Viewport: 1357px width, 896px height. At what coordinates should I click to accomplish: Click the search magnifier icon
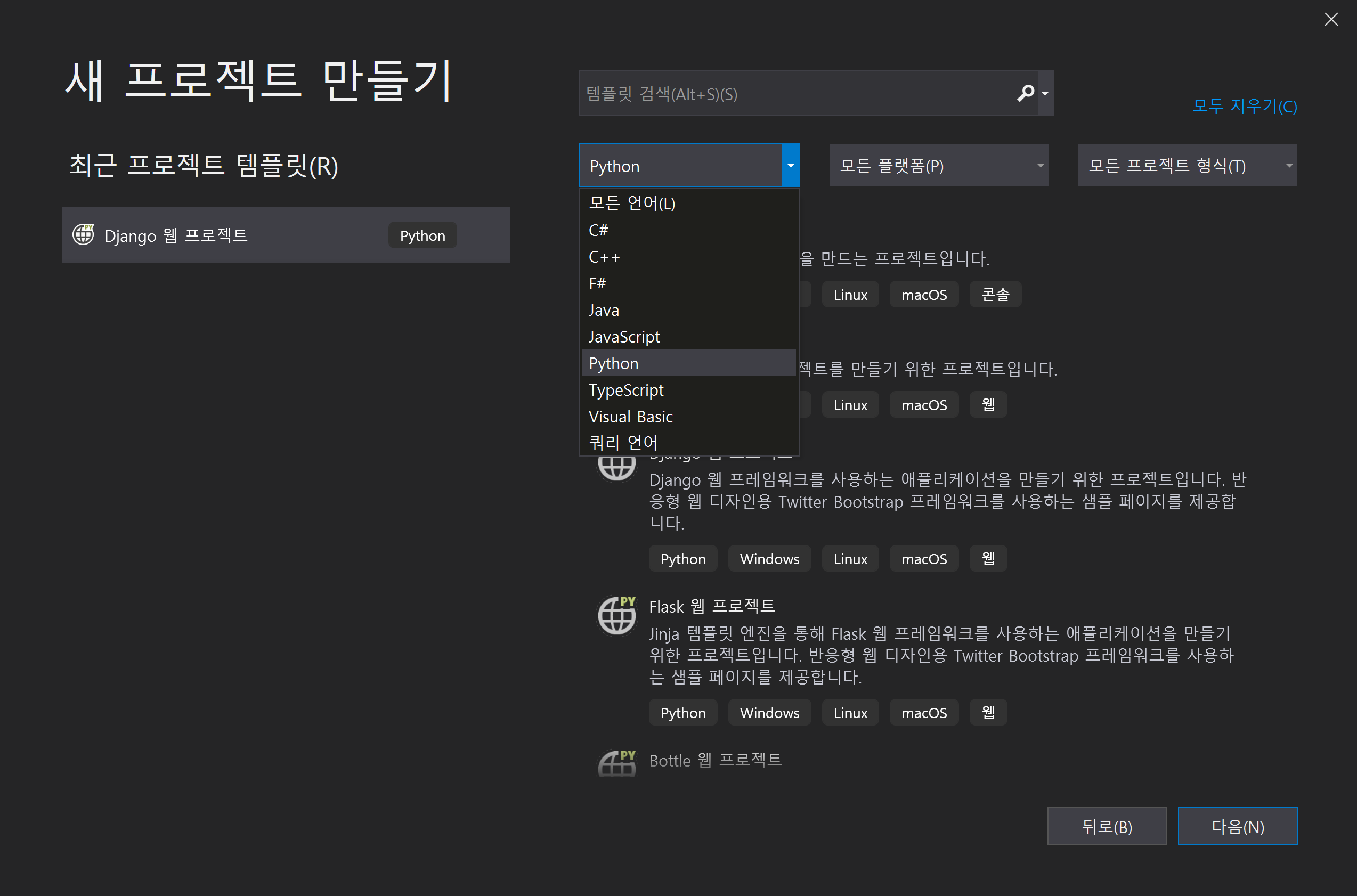(x=1025, y=93)
